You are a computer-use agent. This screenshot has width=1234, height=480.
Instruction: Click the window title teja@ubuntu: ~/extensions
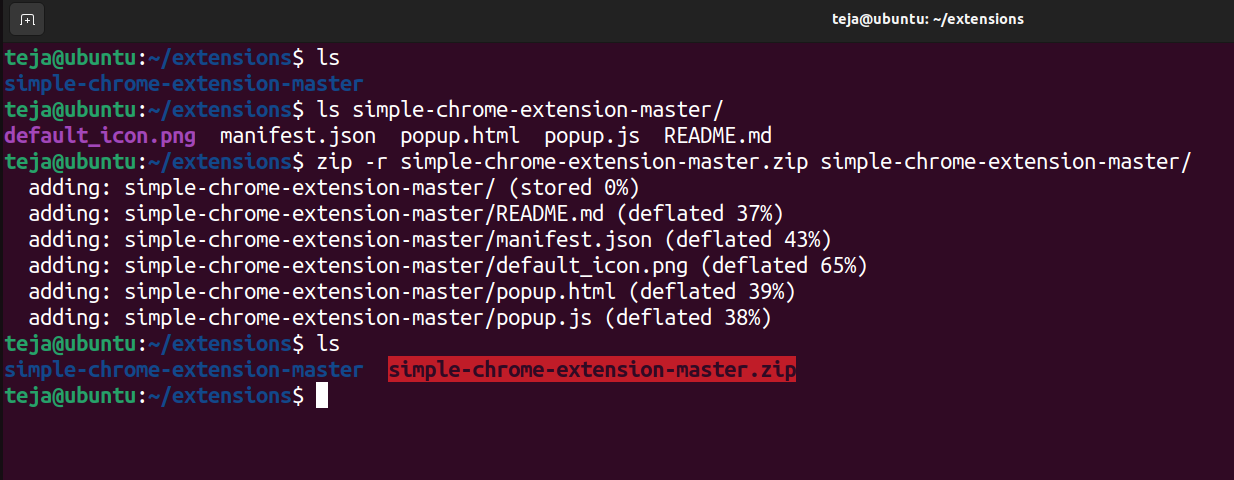(x=927, y=19)
